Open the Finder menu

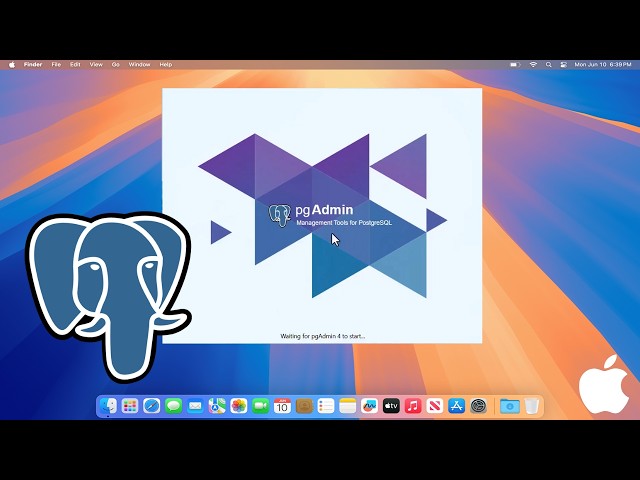click(33, 64)
